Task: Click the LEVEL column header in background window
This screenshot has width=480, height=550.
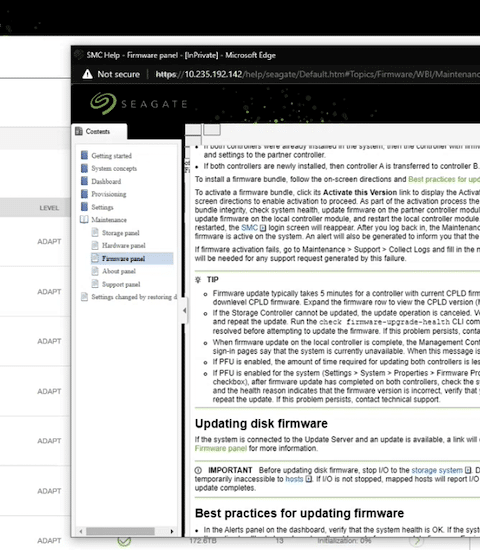Action: (x=49, y=208)
